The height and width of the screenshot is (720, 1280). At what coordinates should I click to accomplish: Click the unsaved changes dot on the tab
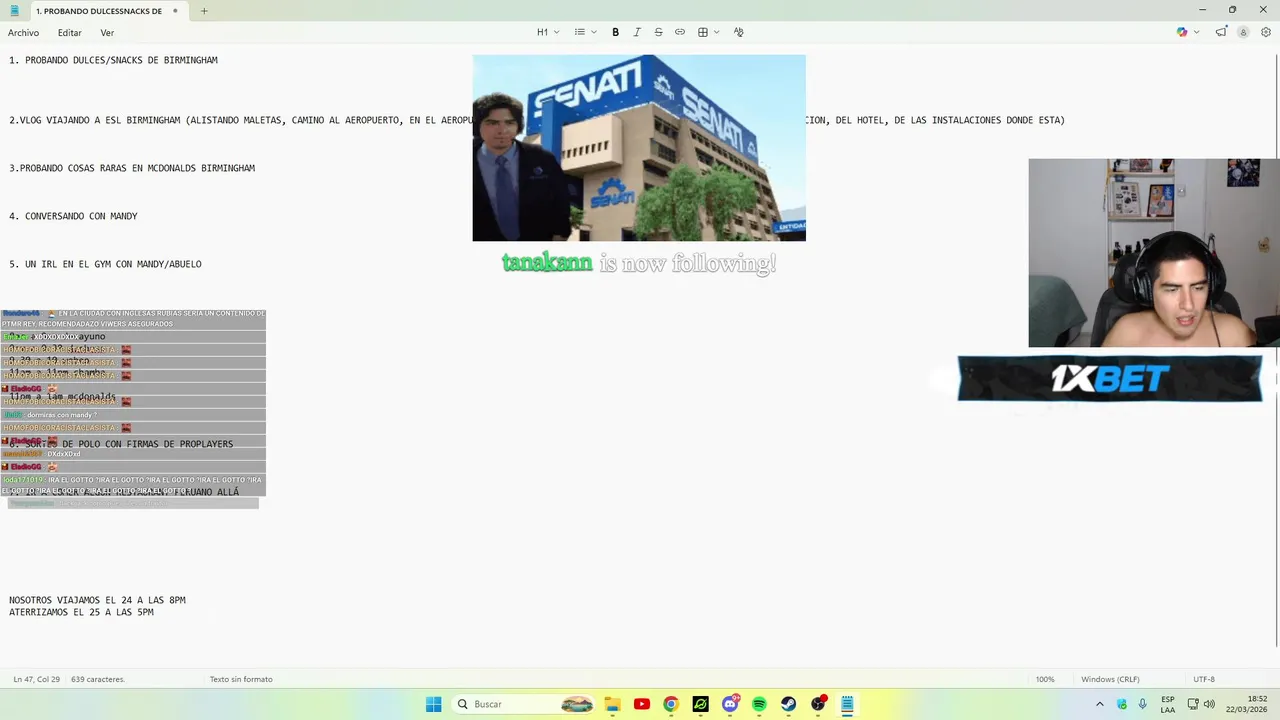tap(175, 11)
